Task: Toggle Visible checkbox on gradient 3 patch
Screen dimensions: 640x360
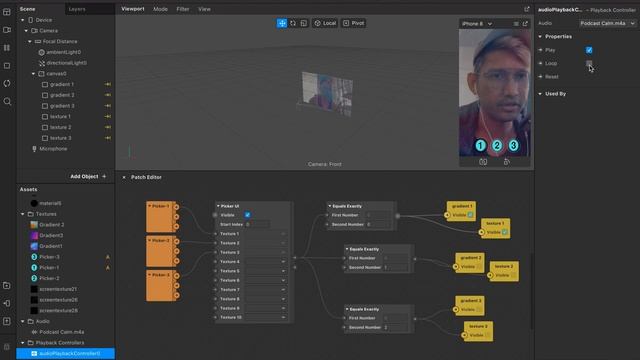Action: pyautogui.click(x=479, y=309)
